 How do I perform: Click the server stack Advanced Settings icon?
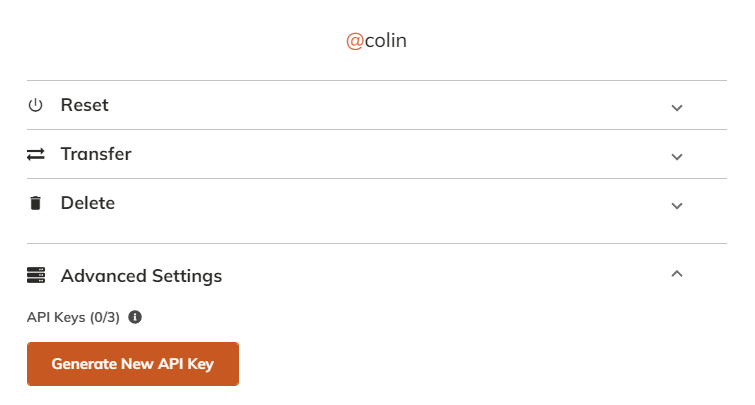click(x=36, y=275)
